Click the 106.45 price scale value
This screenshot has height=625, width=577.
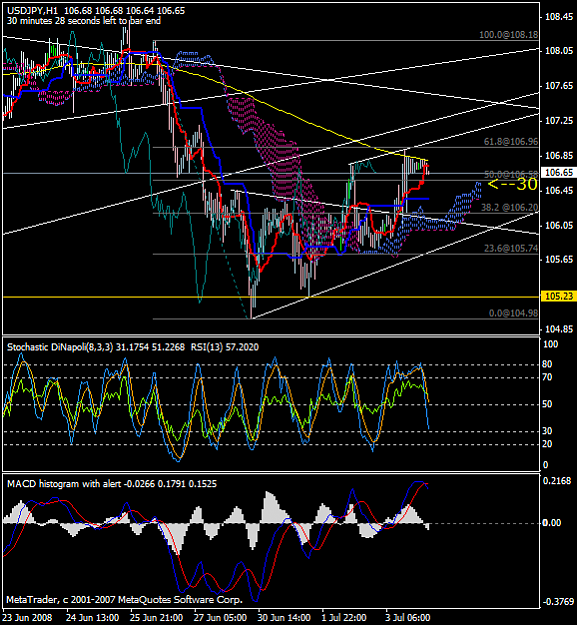pyautogui.click(x=559, y=191)
